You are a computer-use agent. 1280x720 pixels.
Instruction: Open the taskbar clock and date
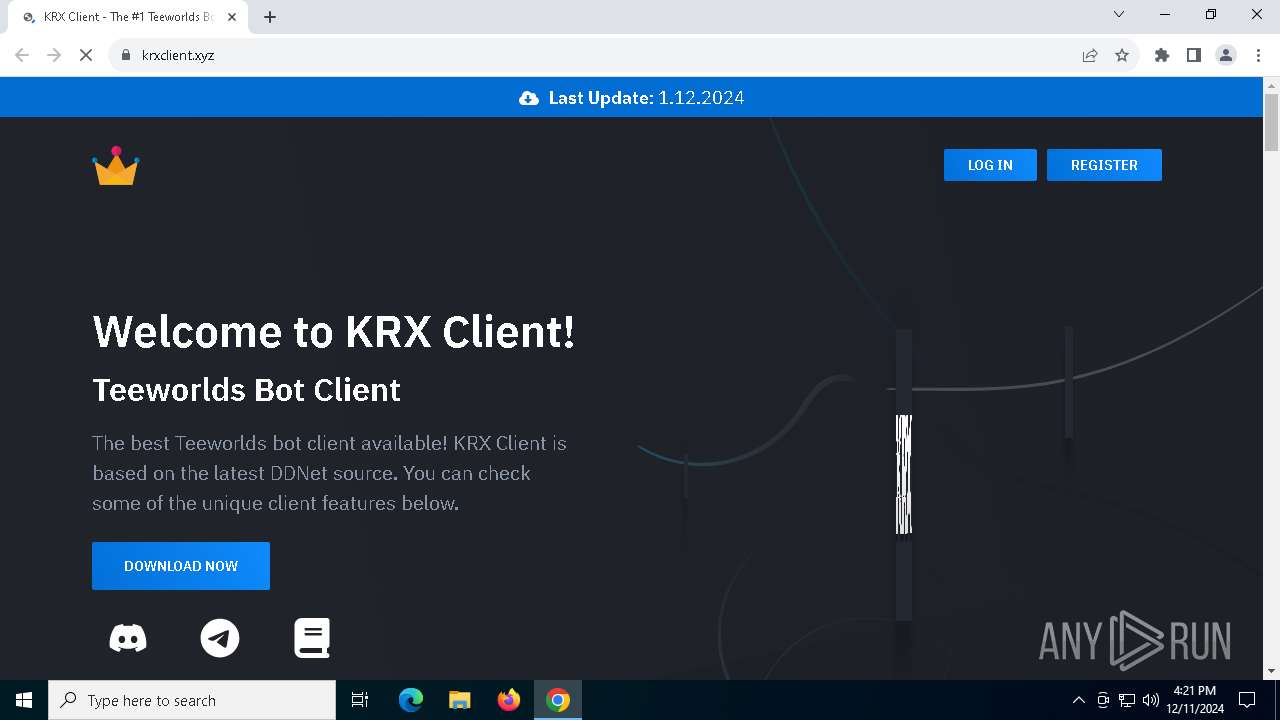click(1195, 700)
